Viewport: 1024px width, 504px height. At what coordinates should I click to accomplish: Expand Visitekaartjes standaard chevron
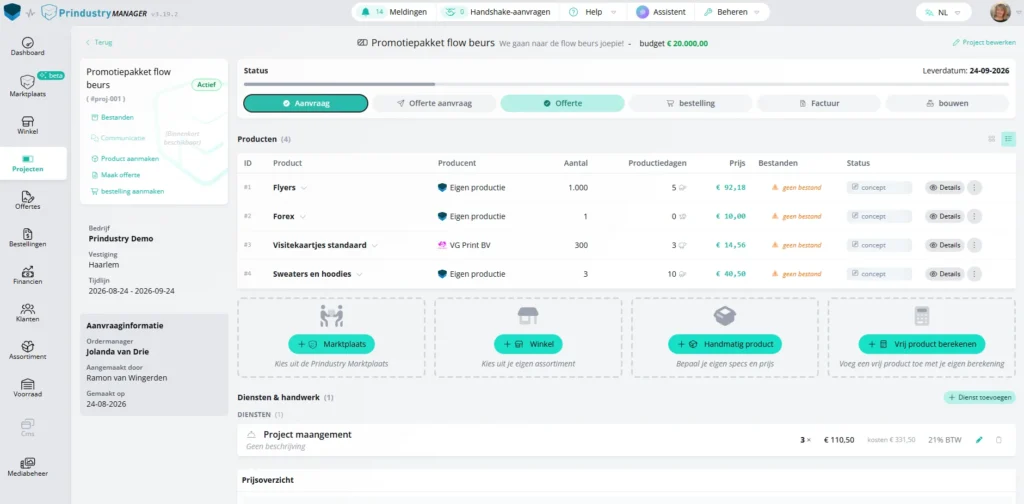374,246
